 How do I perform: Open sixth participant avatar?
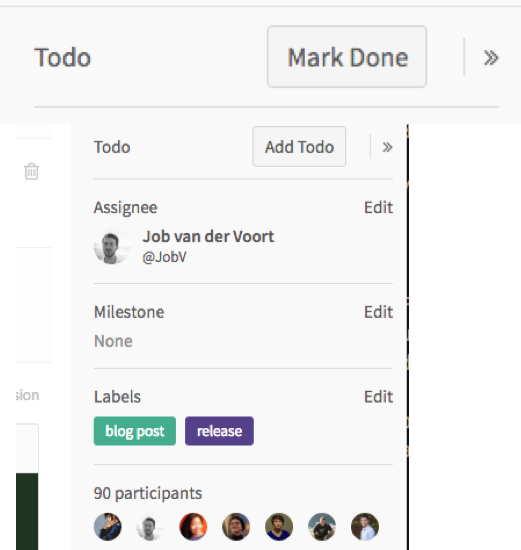(x=322, y=526)
